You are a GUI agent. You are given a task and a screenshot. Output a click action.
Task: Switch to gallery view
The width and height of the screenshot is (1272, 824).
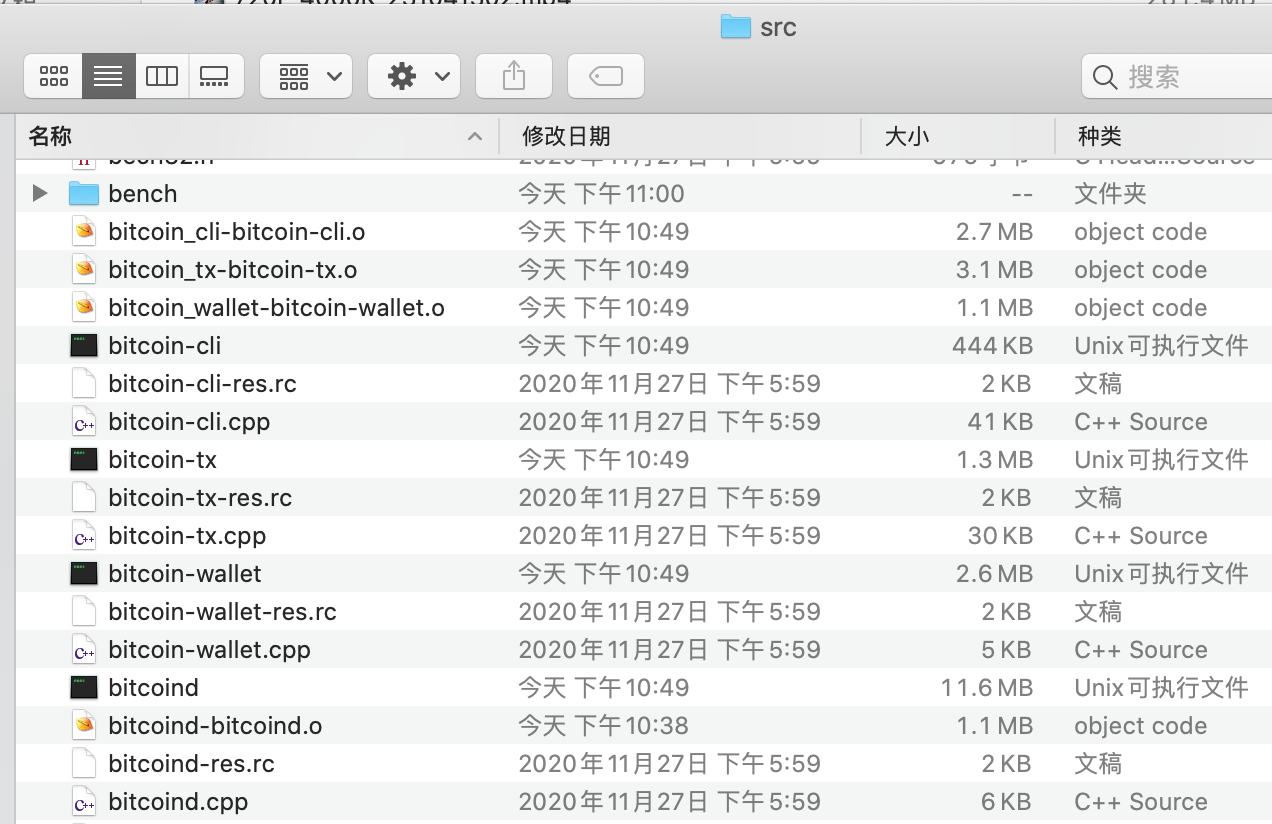(x=216, y=76)
